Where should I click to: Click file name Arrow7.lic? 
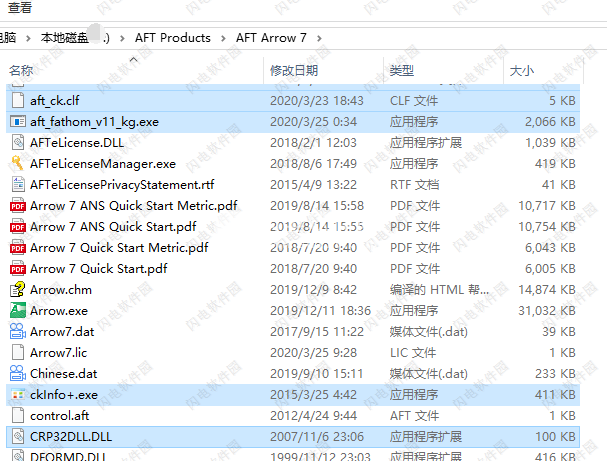(58, 353)
